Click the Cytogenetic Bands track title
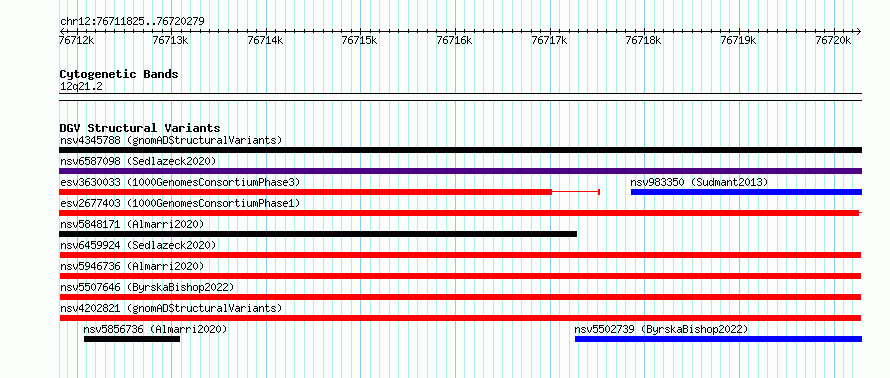The image size is (890, 378). pos(119,74)
